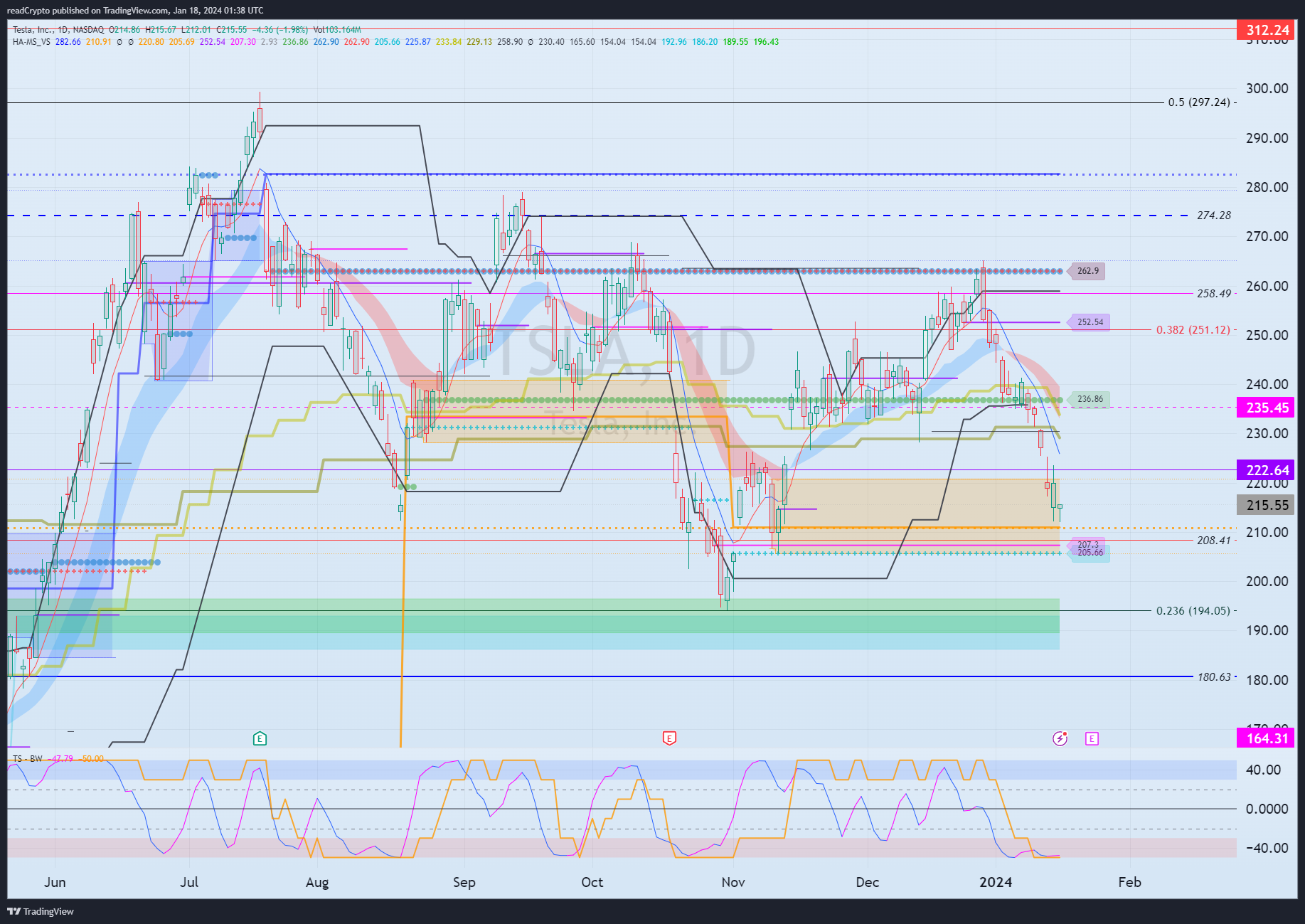Click the 205.66 cyan level tag
The width and height of the screenshot is (1305, 924).
point(1090,553)
